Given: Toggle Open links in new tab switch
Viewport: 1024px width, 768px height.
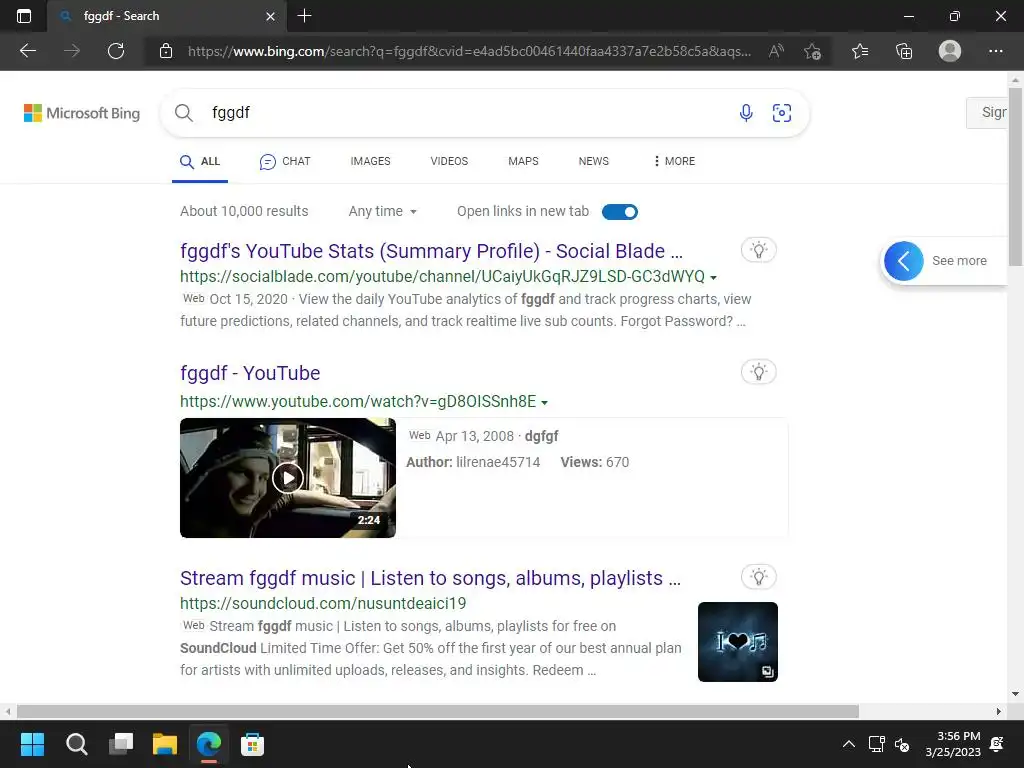Looking at the screenshot, I should pos(620,212).
